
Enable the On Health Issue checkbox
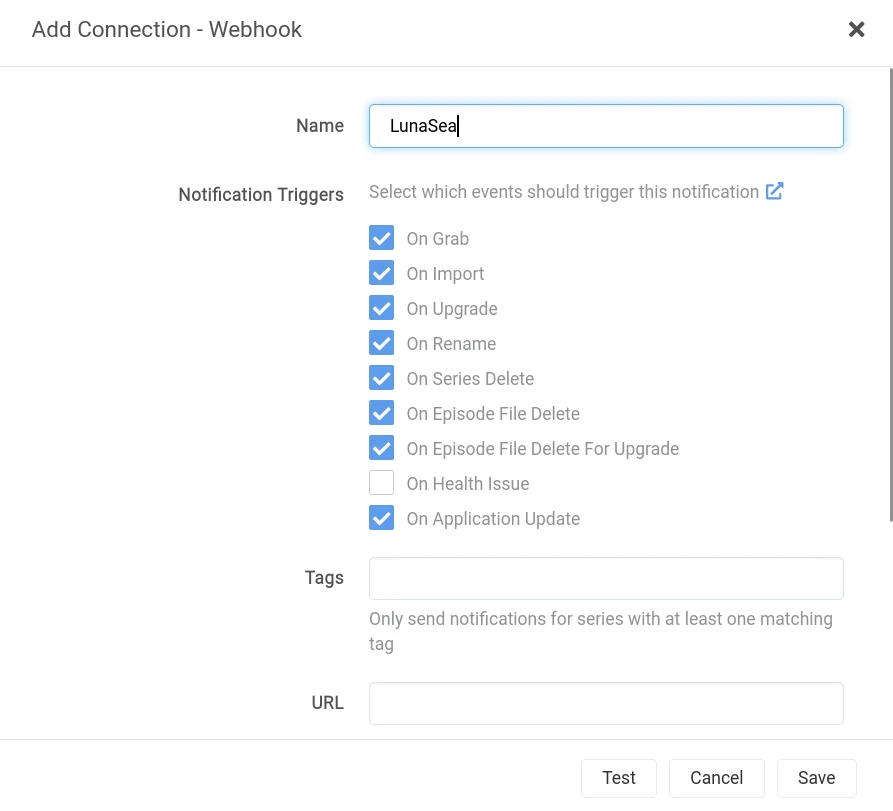[x=381, y=484]
